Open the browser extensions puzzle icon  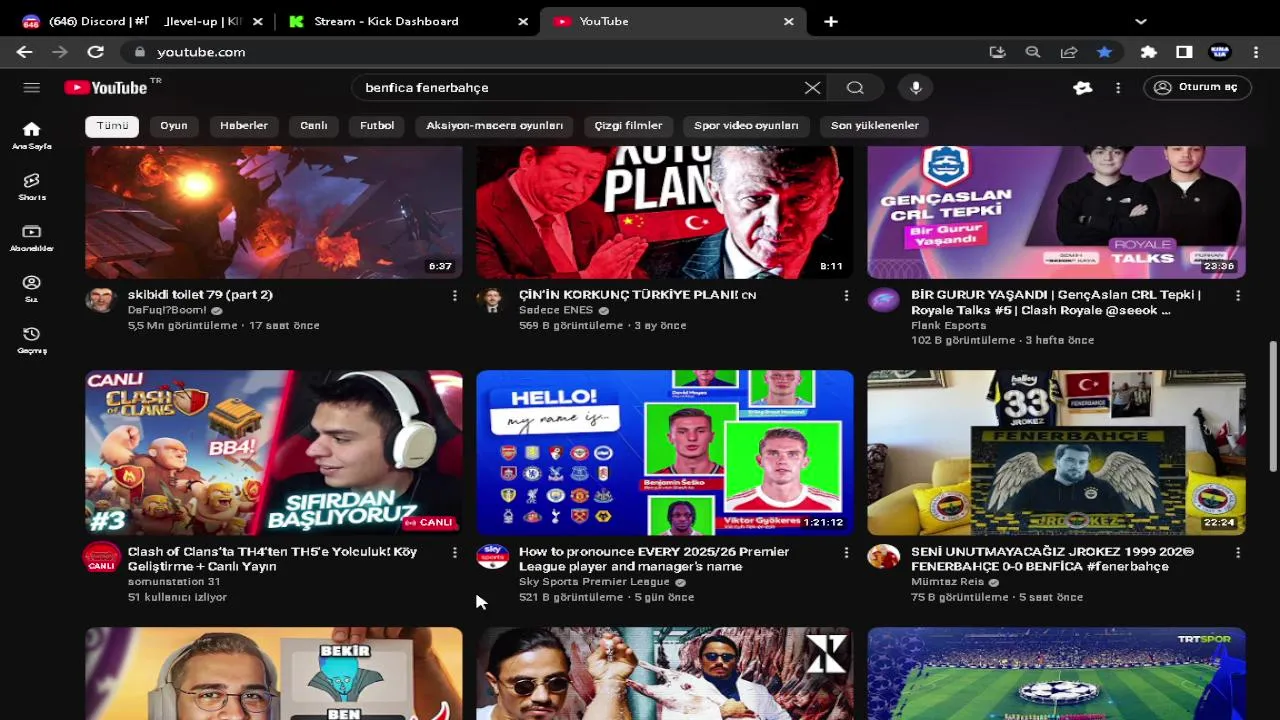pos(1149,52)
